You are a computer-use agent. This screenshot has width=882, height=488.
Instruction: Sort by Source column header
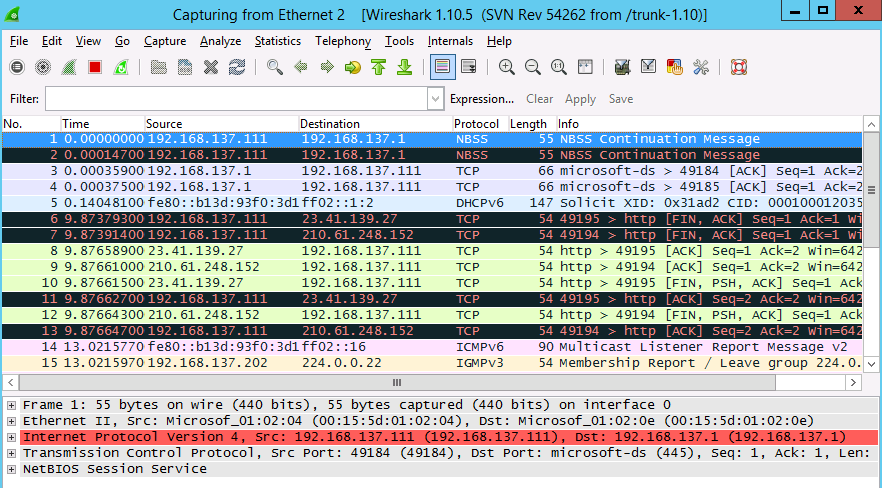(221, 124)
